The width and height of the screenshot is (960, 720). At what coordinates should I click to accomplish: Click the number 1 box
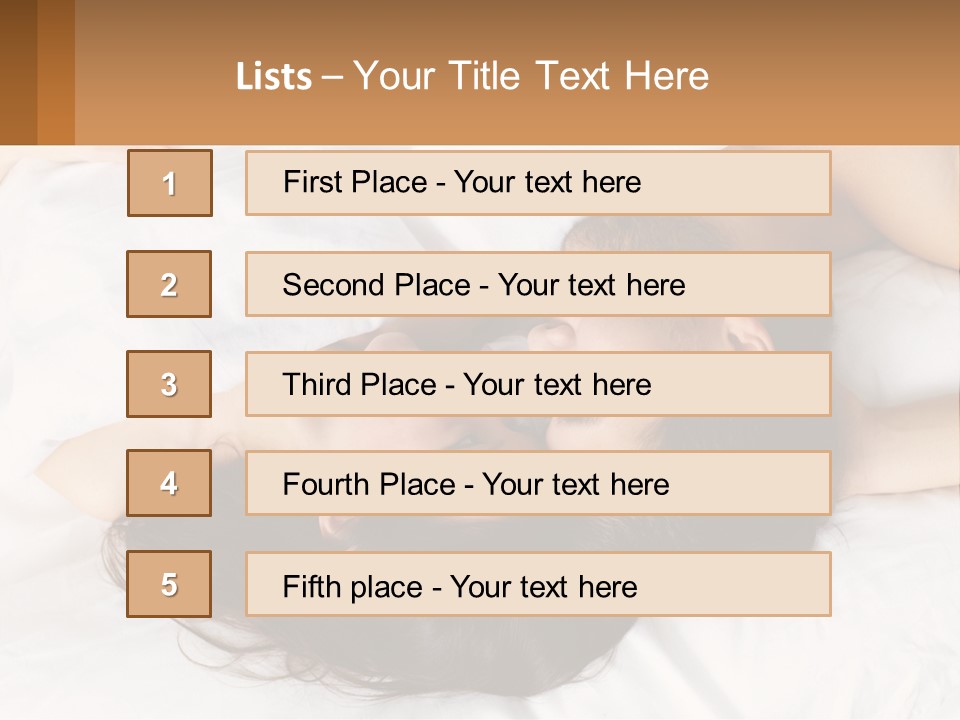coord(170,183)
